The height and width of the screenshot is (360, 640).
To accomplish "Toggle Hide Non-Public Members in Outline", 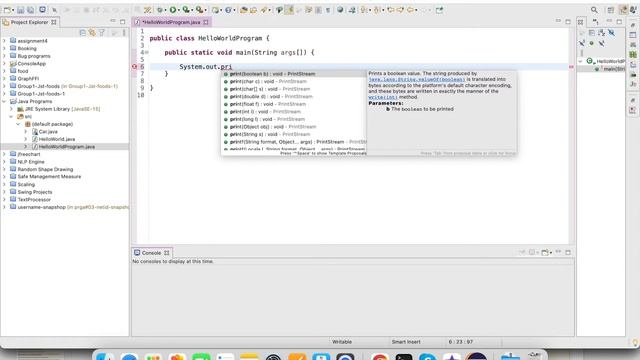I will point(591,43).
